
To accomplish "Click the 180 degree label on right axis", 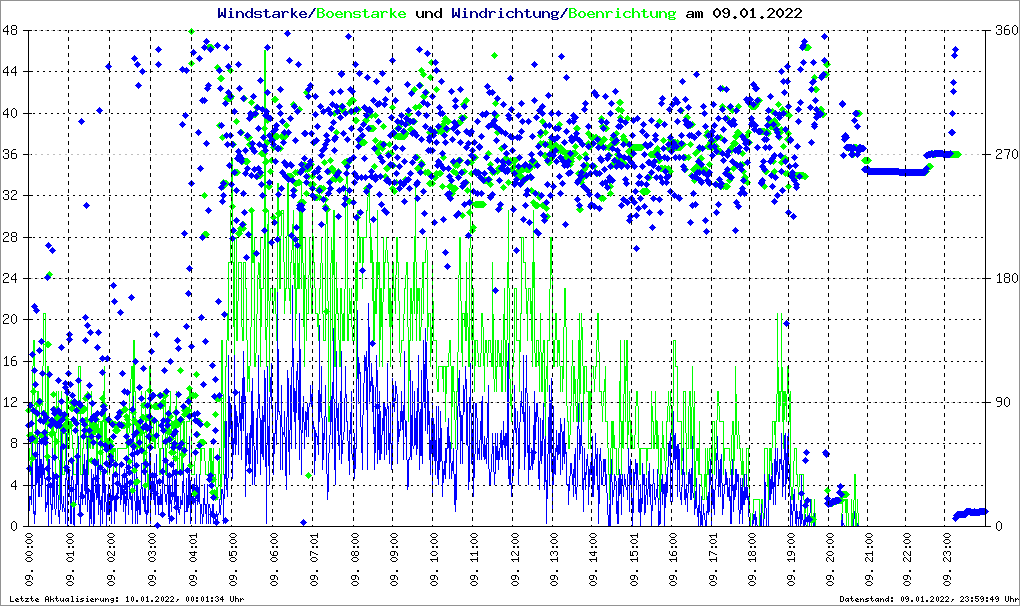I will (x=1004, y=278).
